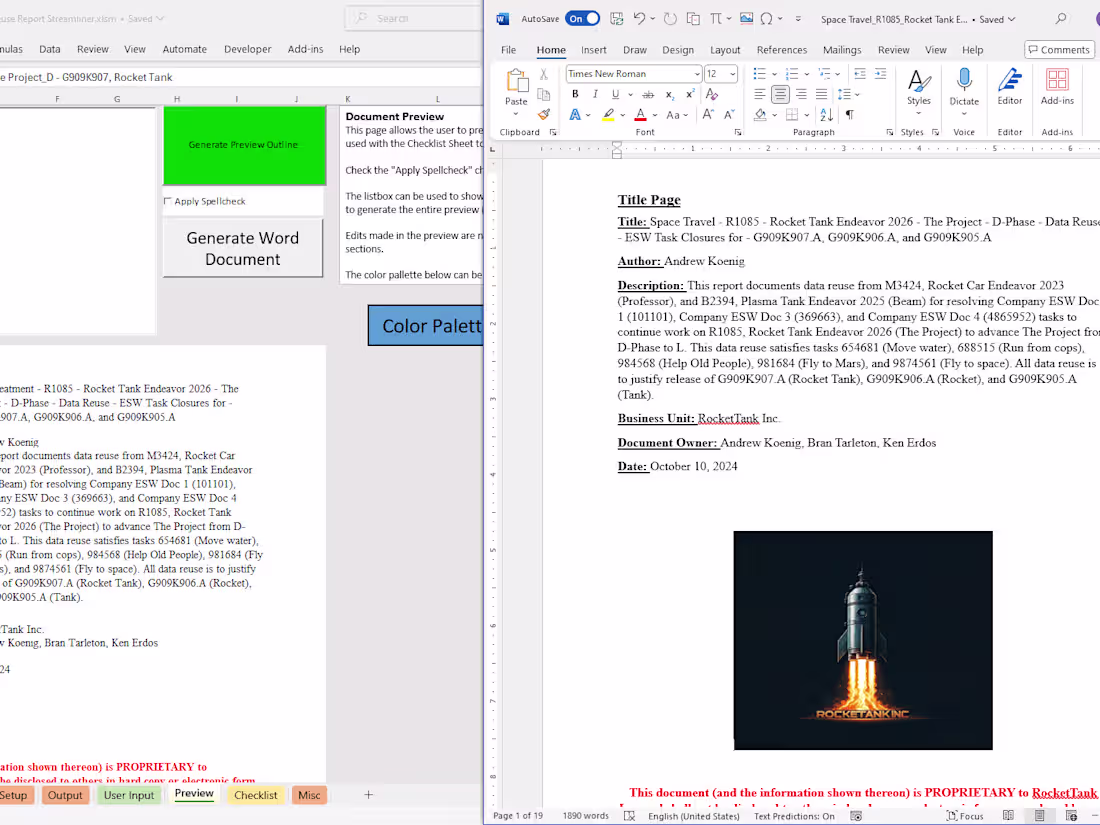Apply strikethrough to text

[x=648, y=94]
